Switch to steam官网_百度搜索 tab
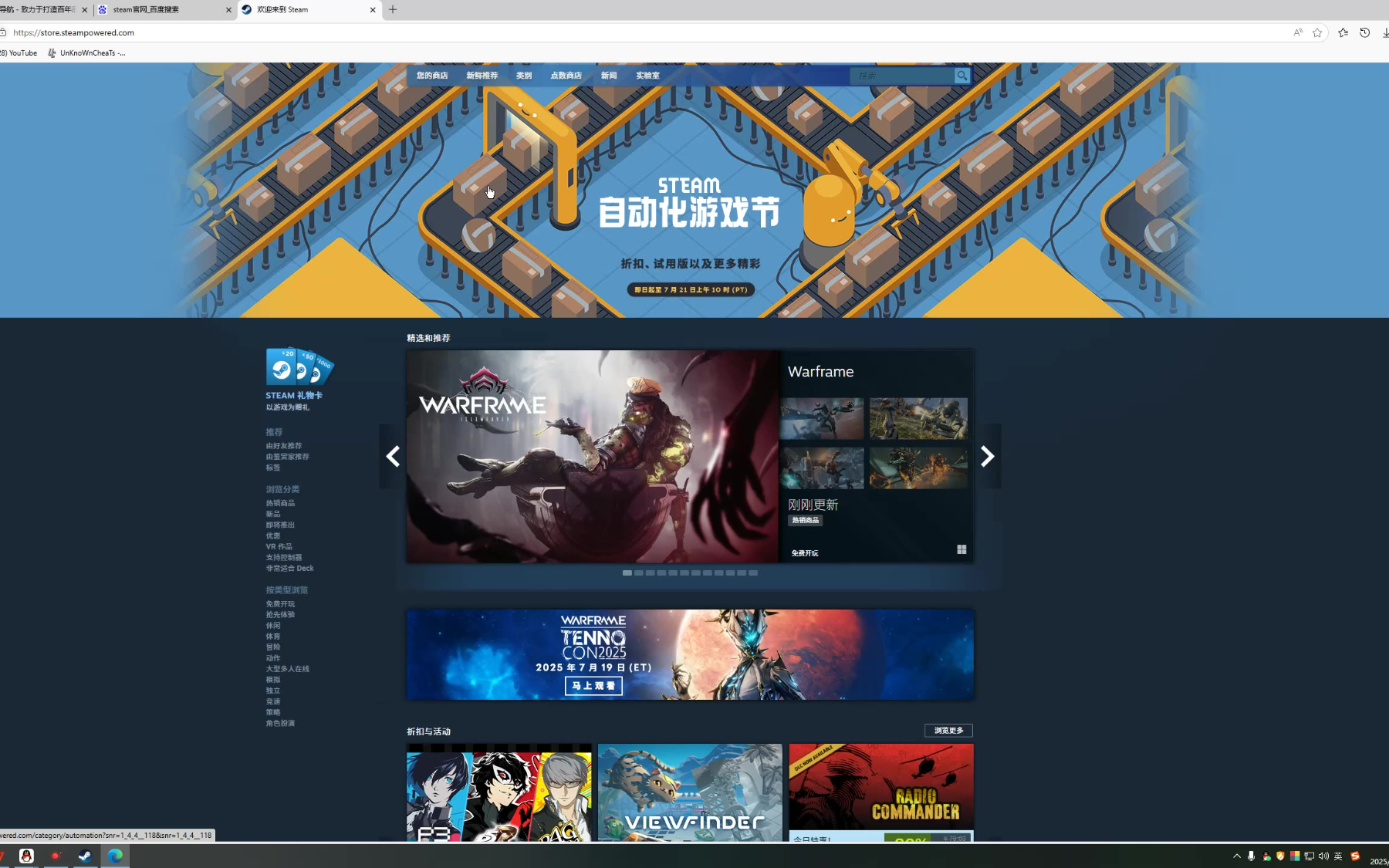The width and height of the screenshot is (1389, 868). coord(147,10)
